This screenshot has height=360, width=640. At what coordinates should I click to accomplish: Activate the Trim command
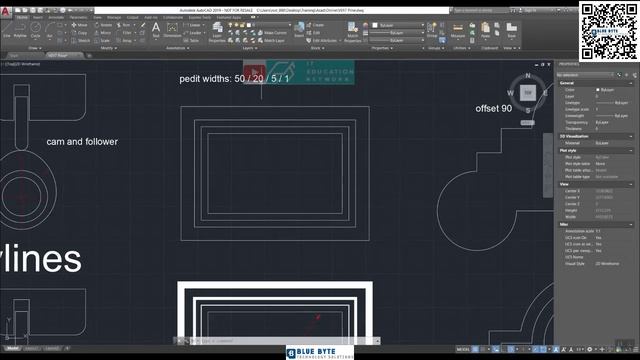click(x=124, y=25)
